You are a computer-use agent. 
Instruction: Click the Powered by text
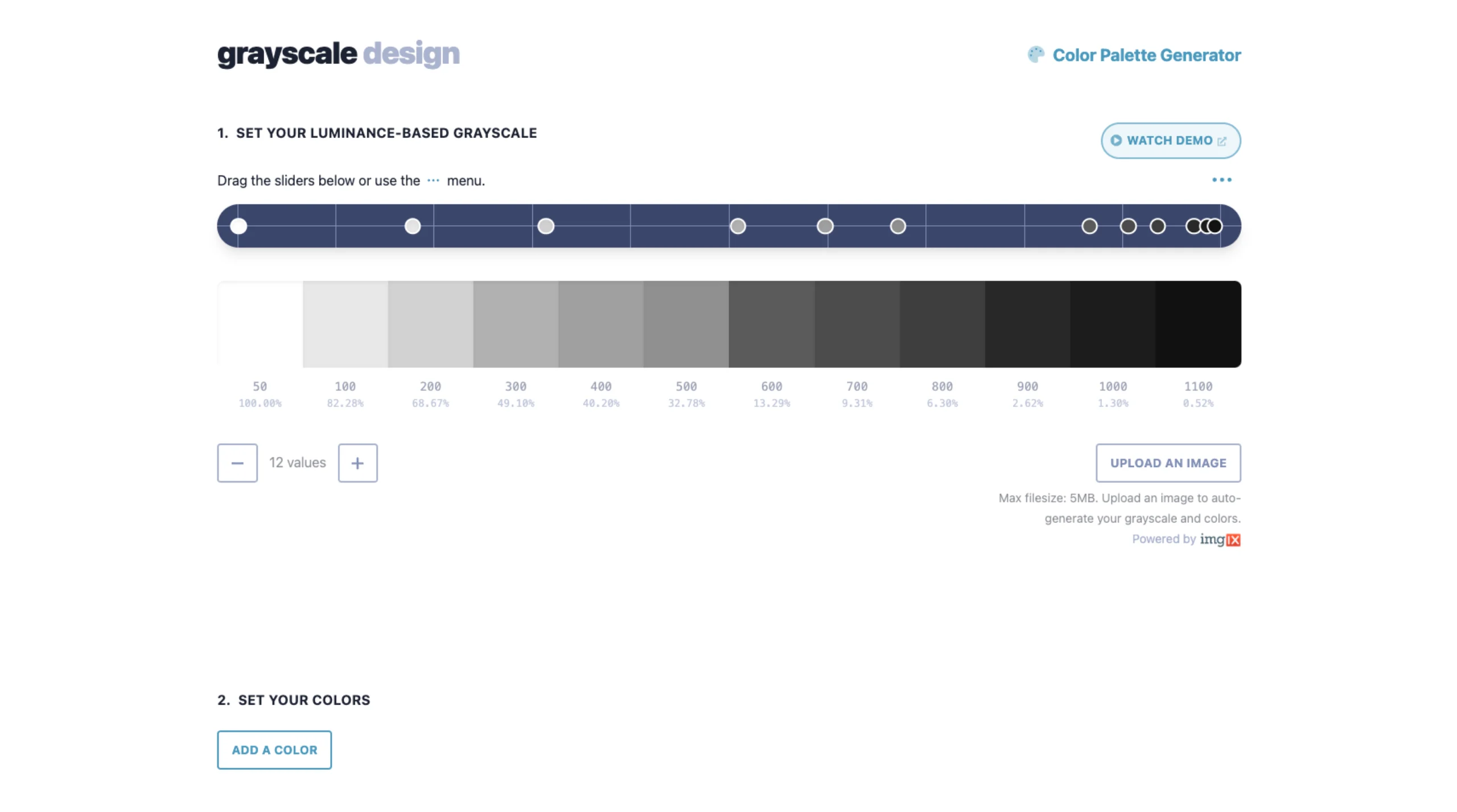point(1164,539)
